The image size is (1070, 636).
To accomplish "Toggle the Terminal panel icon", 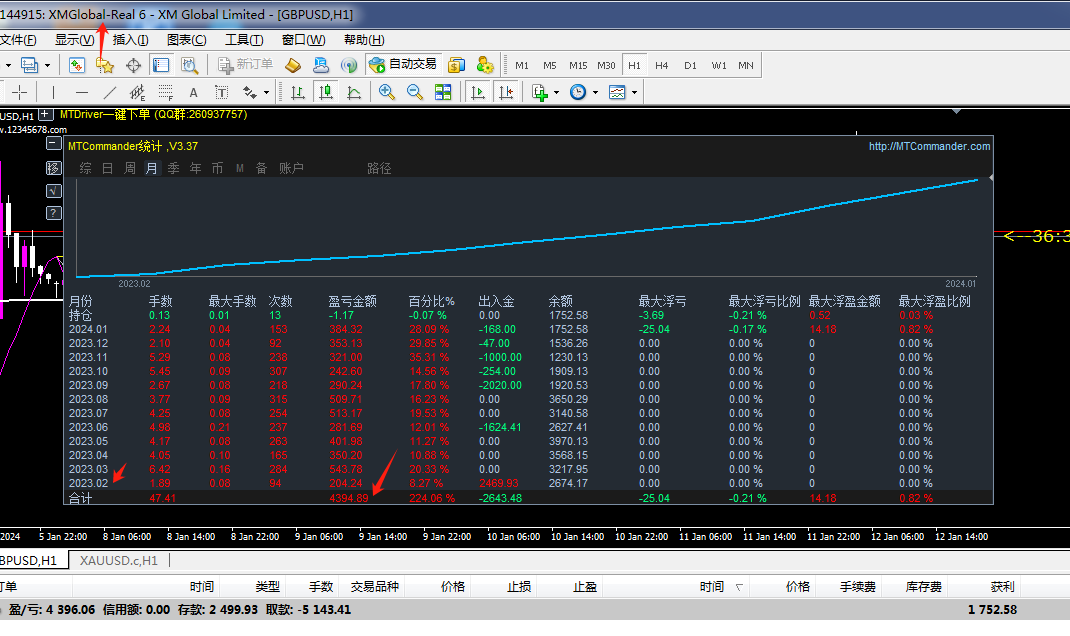I will click(161, 65).
